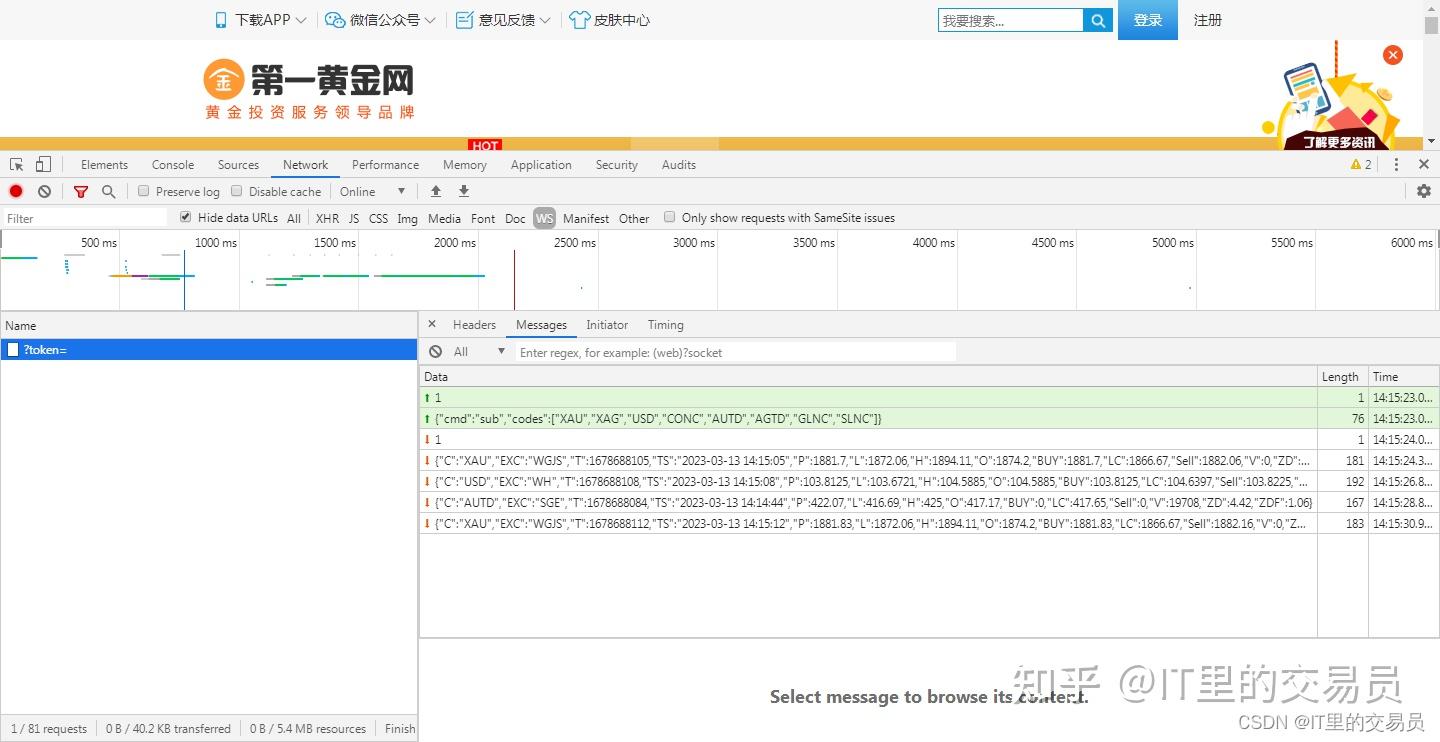
Task: Open the Console panel
Action: 172,164
